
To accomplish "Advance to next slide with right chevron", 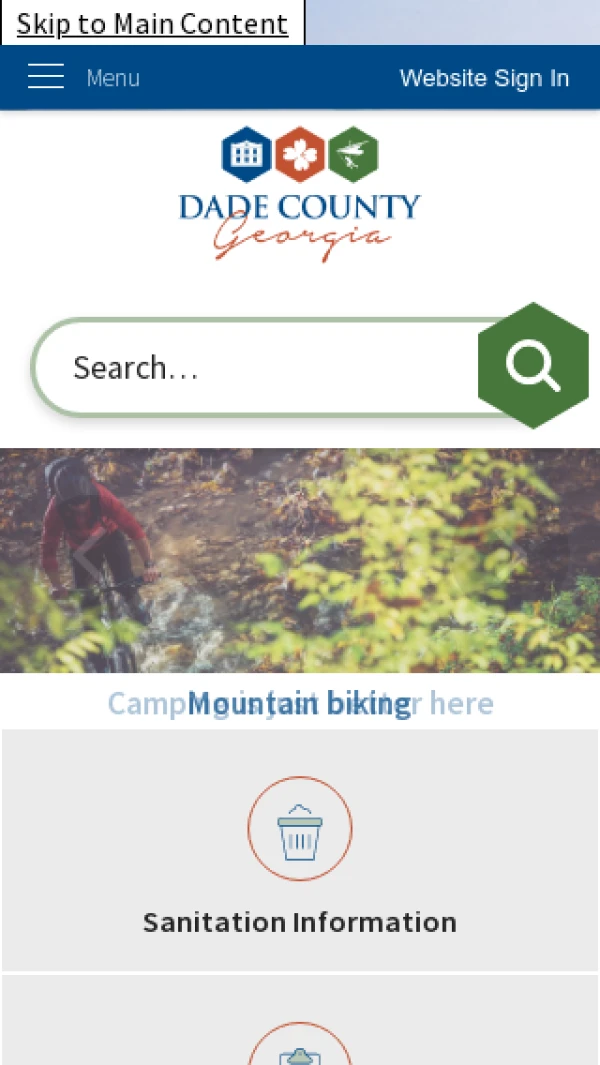I will coord(514,556).
